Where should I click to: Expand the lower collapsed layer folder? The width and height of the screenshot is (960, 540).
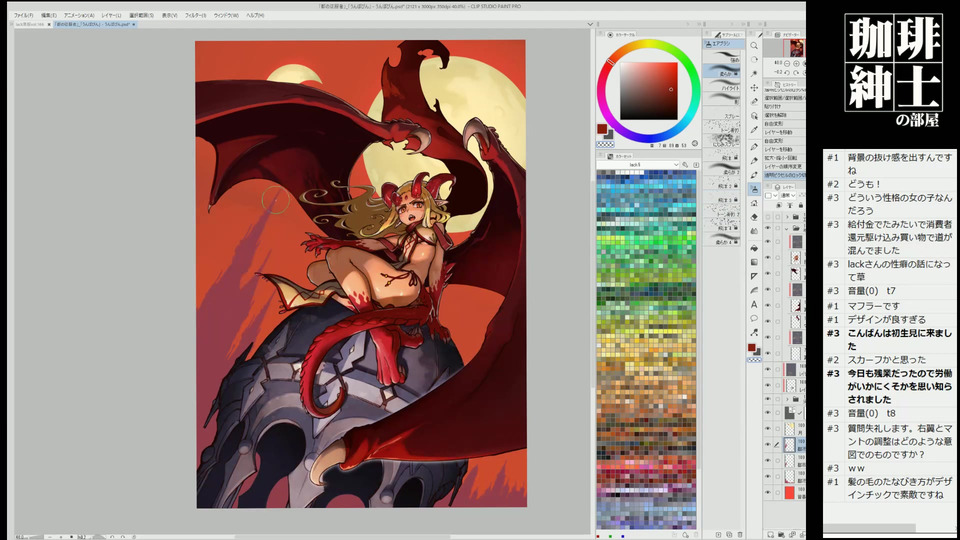(787, 399)
